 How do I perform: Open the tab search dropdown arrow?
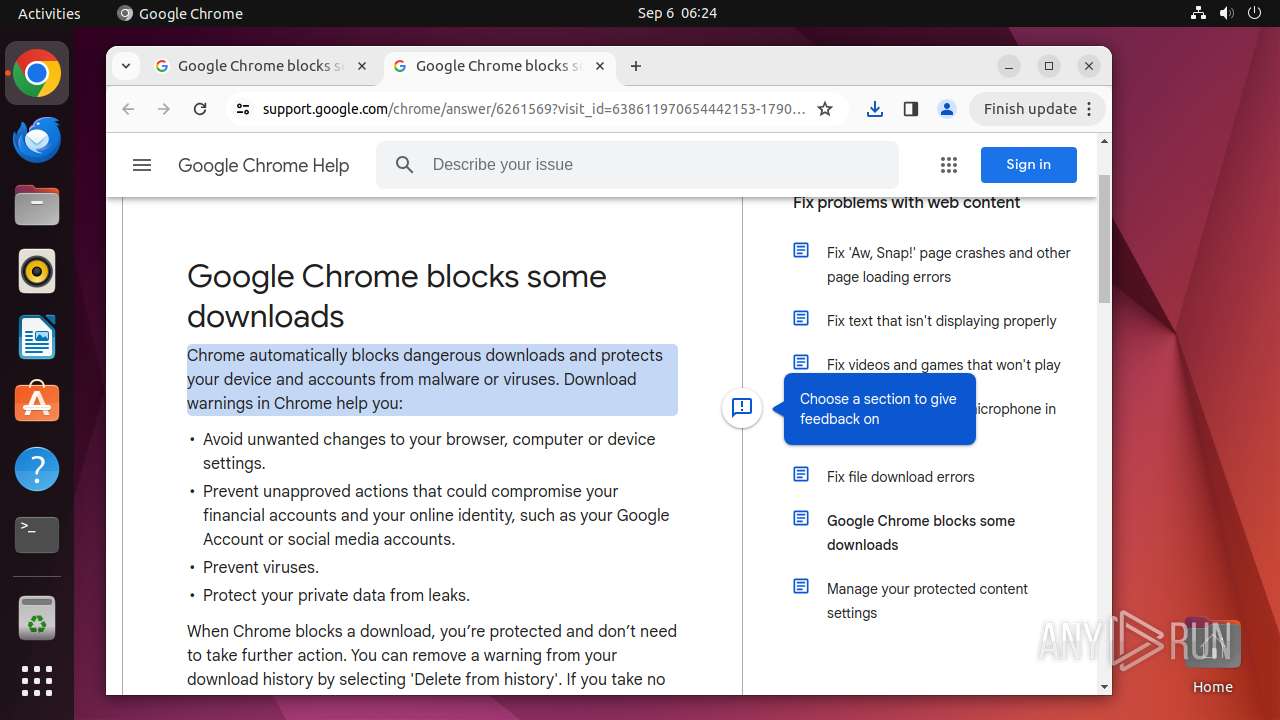[125, 66]
